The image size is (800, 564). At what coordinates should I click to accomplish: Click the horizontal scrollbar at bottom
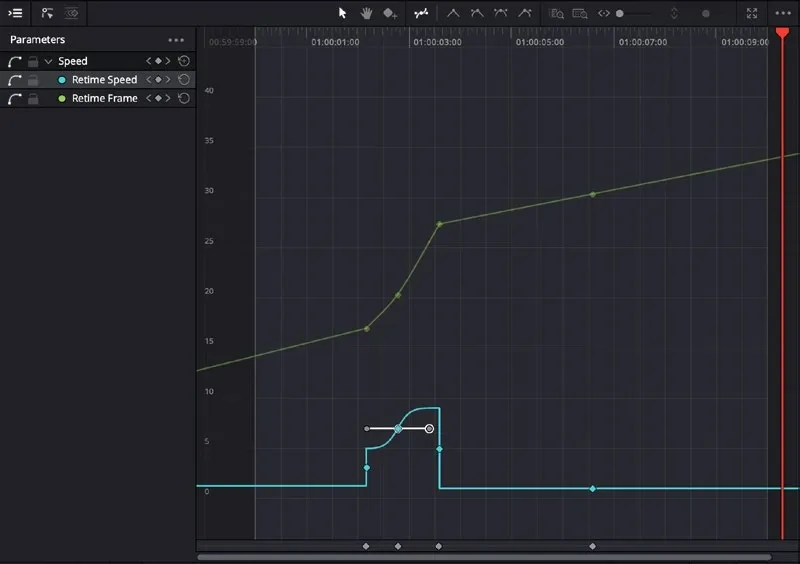(484, 557)
